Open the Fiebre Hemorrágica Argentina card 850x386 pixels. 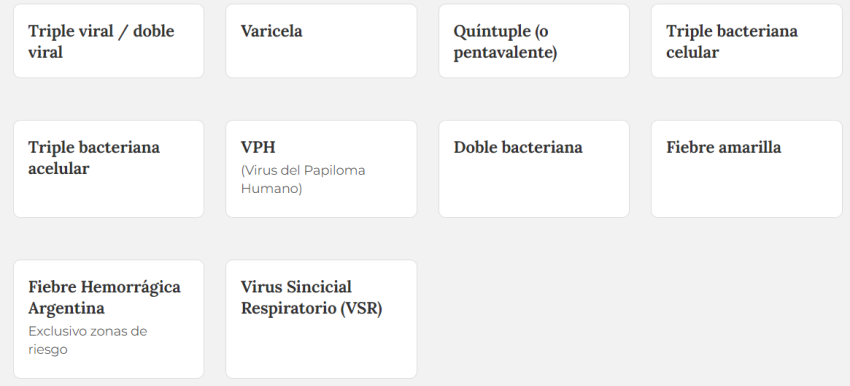(108, 319)
